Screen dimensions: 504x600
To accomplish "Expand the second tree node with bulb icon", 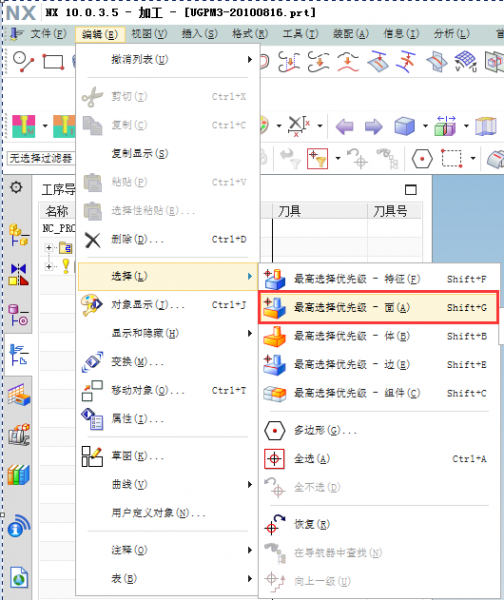I will pos(49,266).
